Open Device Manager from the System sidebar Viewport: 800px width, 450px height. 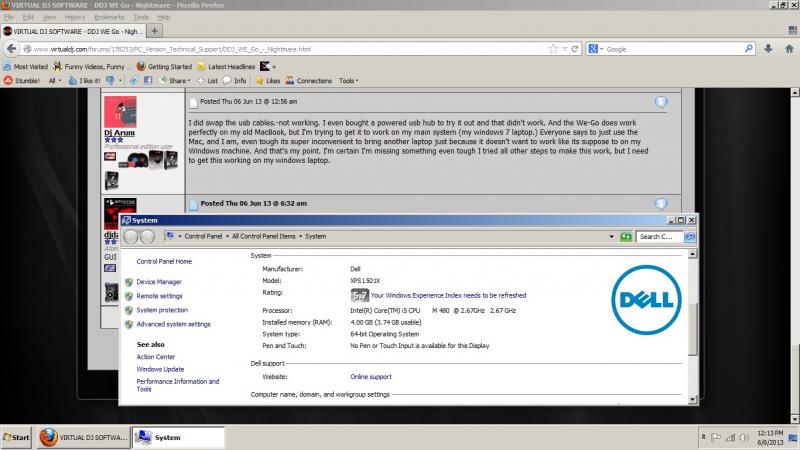159,282
